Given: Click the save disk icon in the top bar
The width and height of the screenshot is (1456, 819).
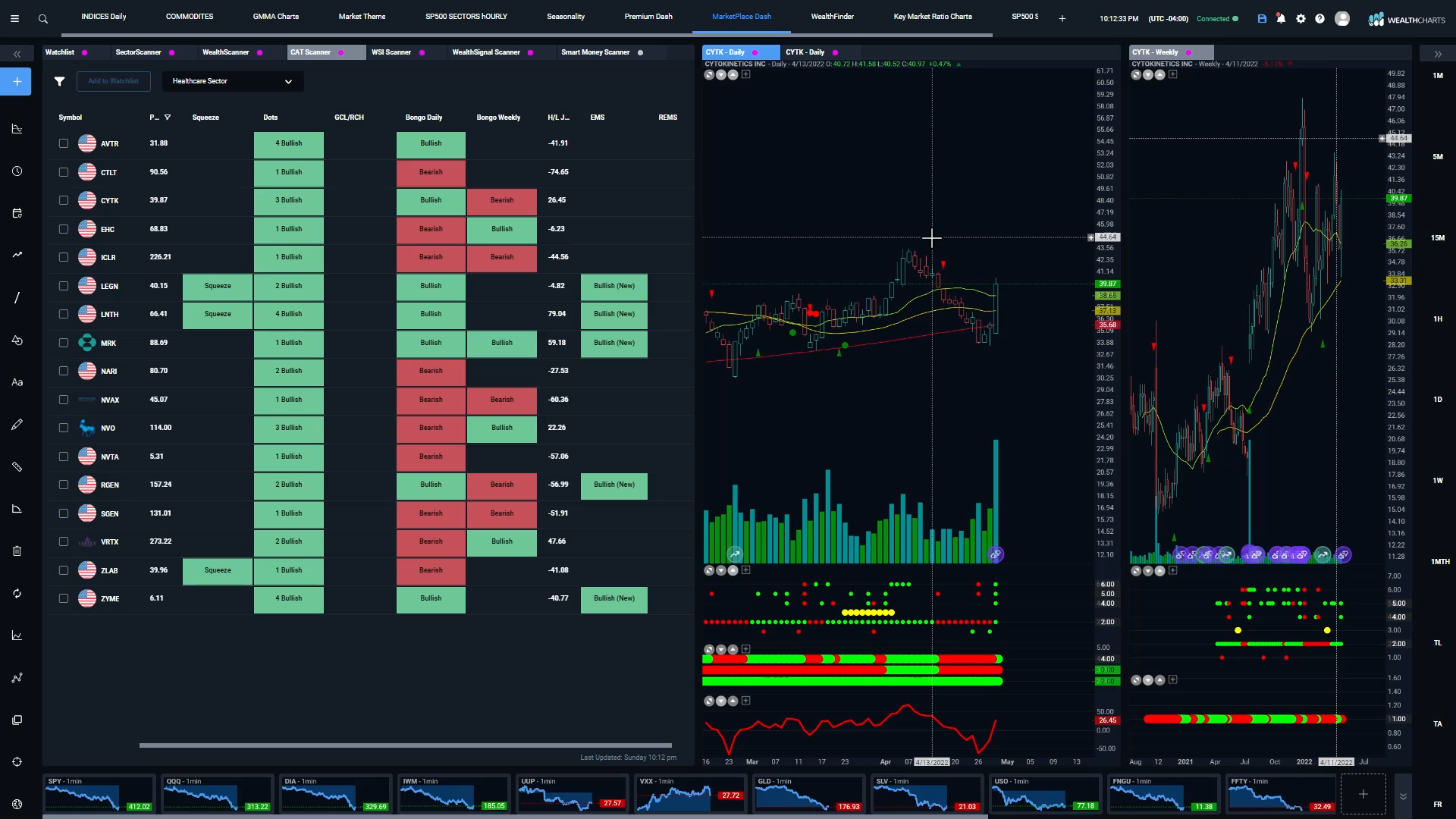Looking at the screenshot, I should pyautogui.click(x=1262, y=18).
